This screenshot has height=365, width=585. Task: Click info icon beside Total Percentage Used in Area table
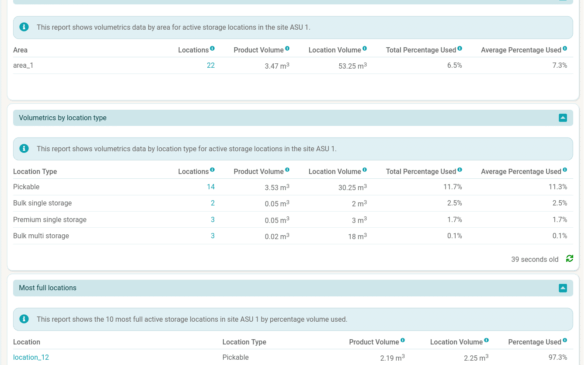coord(460,48)
